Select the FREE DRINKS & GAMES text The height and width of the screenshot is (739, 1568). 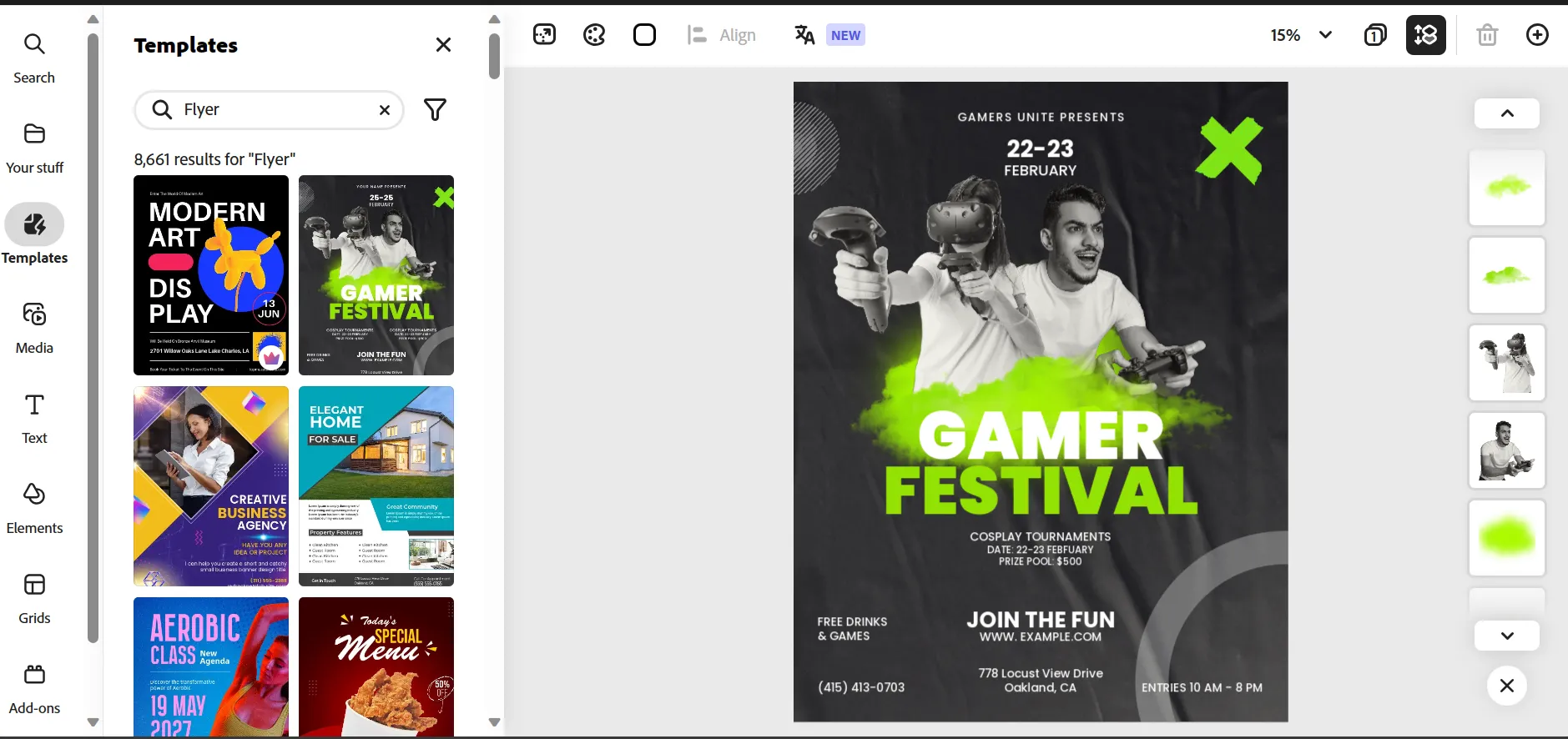[x=852, y=629]
